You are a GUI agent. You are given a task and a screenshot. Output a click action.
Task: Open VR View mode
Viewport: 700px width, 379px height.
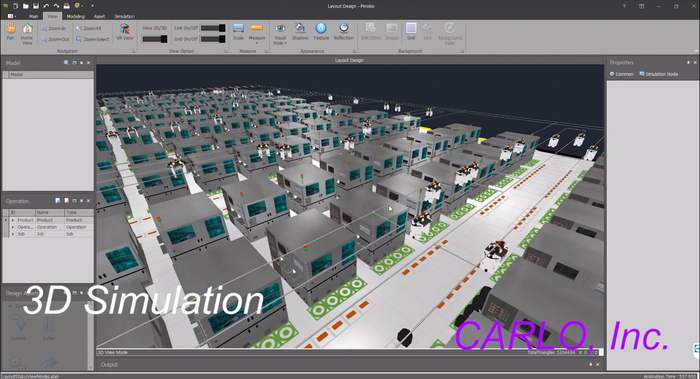click(x=125, y=31)
